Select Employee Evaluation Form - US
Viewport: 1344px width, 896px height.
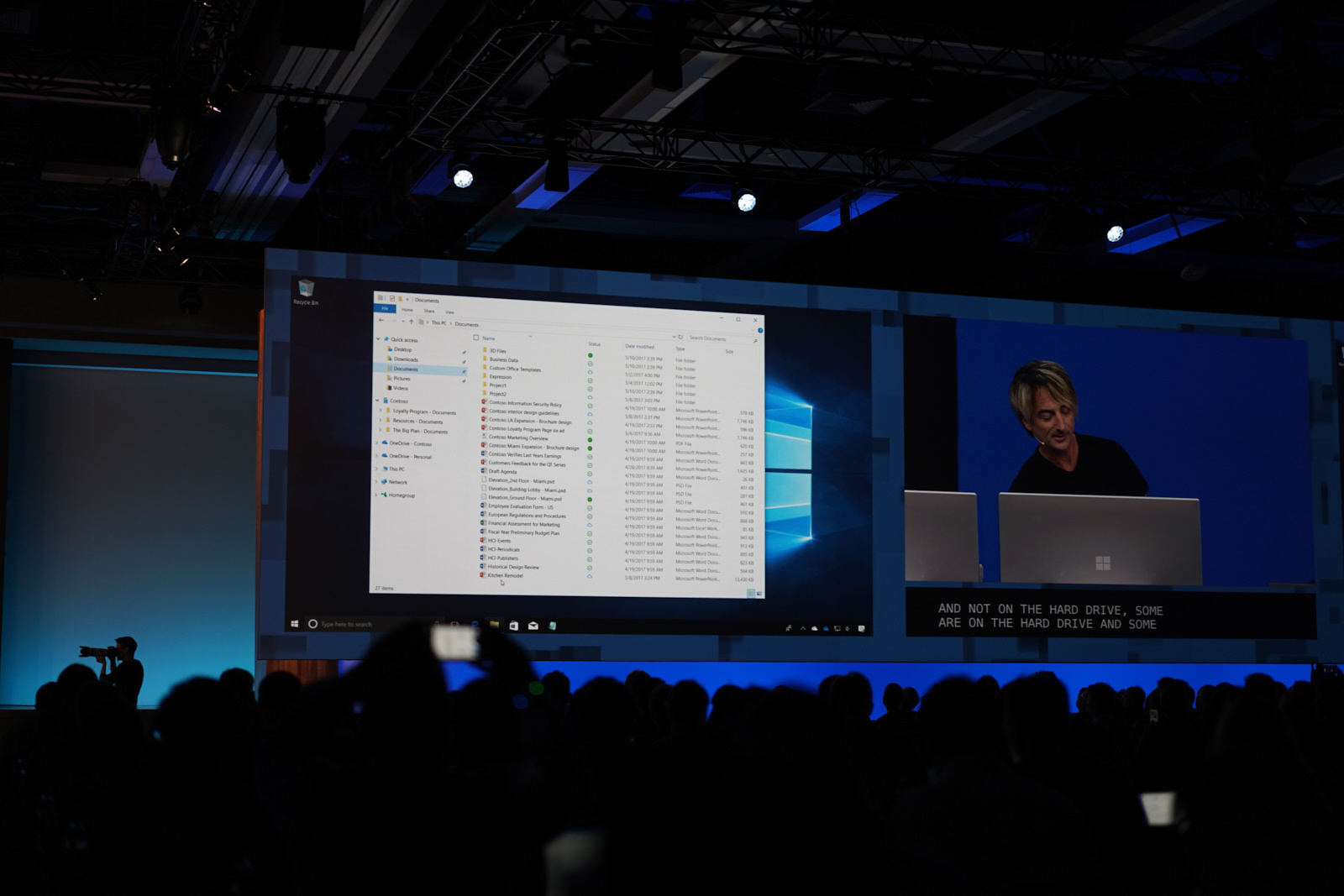click(x=520, y=506)
